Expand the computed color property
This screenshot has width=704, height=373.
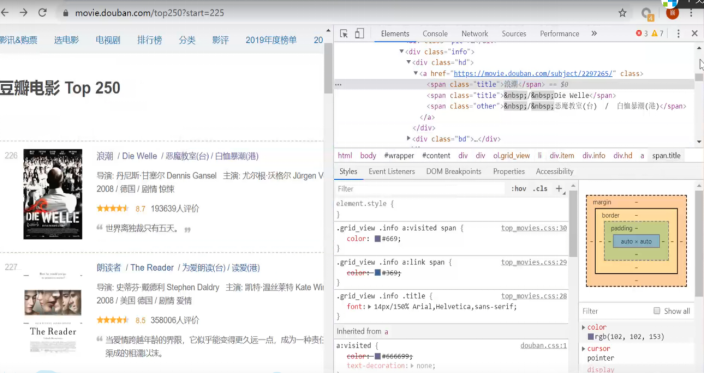point(584,327)
